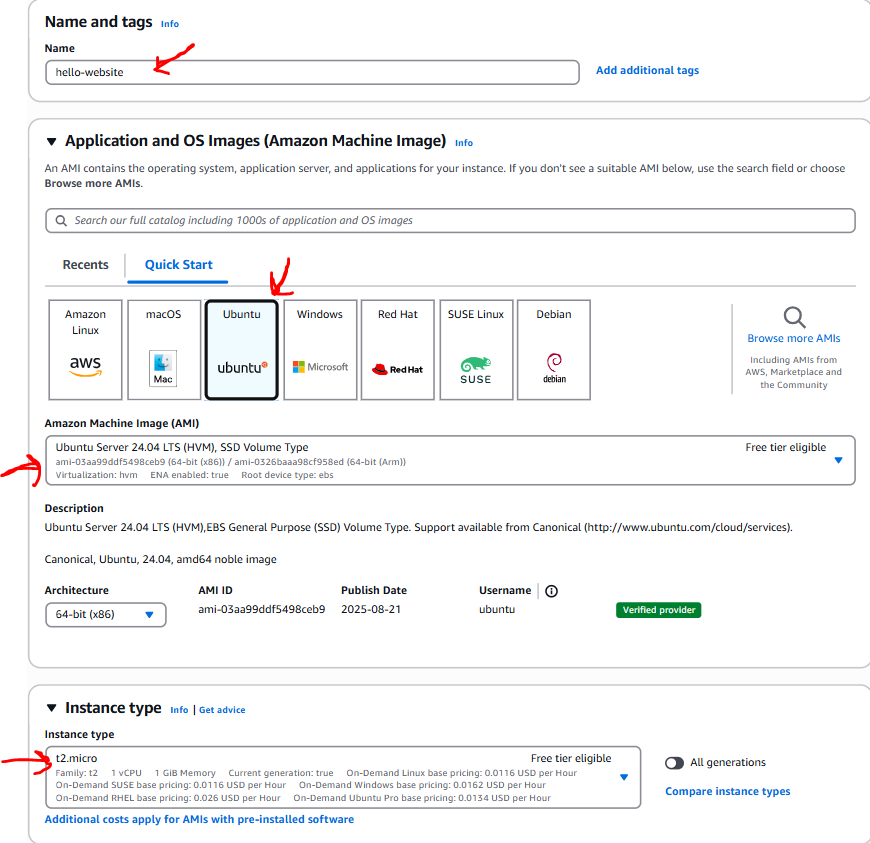Switch to the Quick Start tab

(x=179, y=265)
